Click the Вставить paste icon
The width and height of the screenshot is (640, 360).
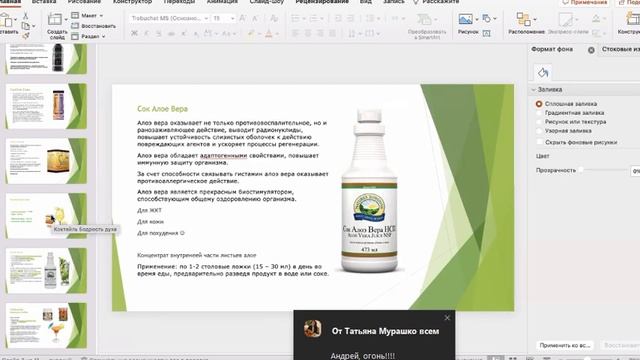click(x=6, y=20)
